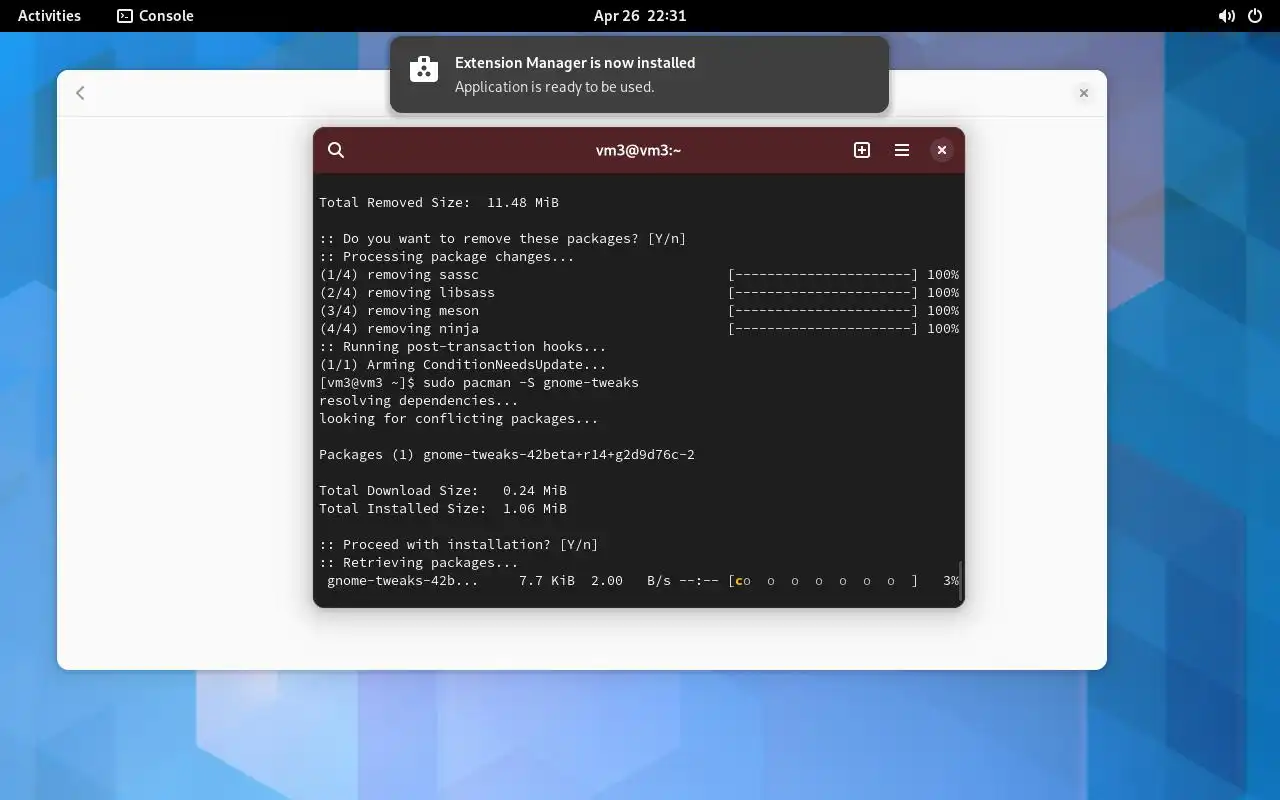Click the '(1/4) removing sassc' line
The height and width of the screenshot is (800, 1280).
639,275
